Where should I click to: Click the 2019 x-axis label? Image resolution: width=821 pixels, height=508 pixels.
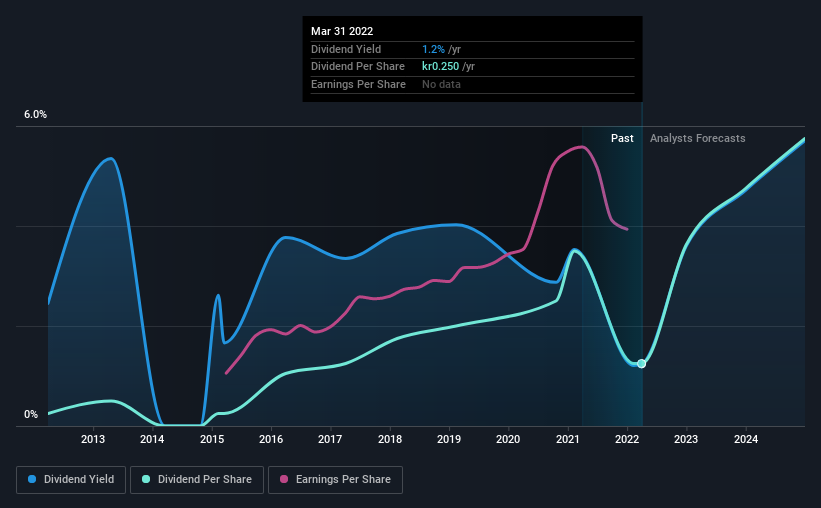(x=449, y=439)
